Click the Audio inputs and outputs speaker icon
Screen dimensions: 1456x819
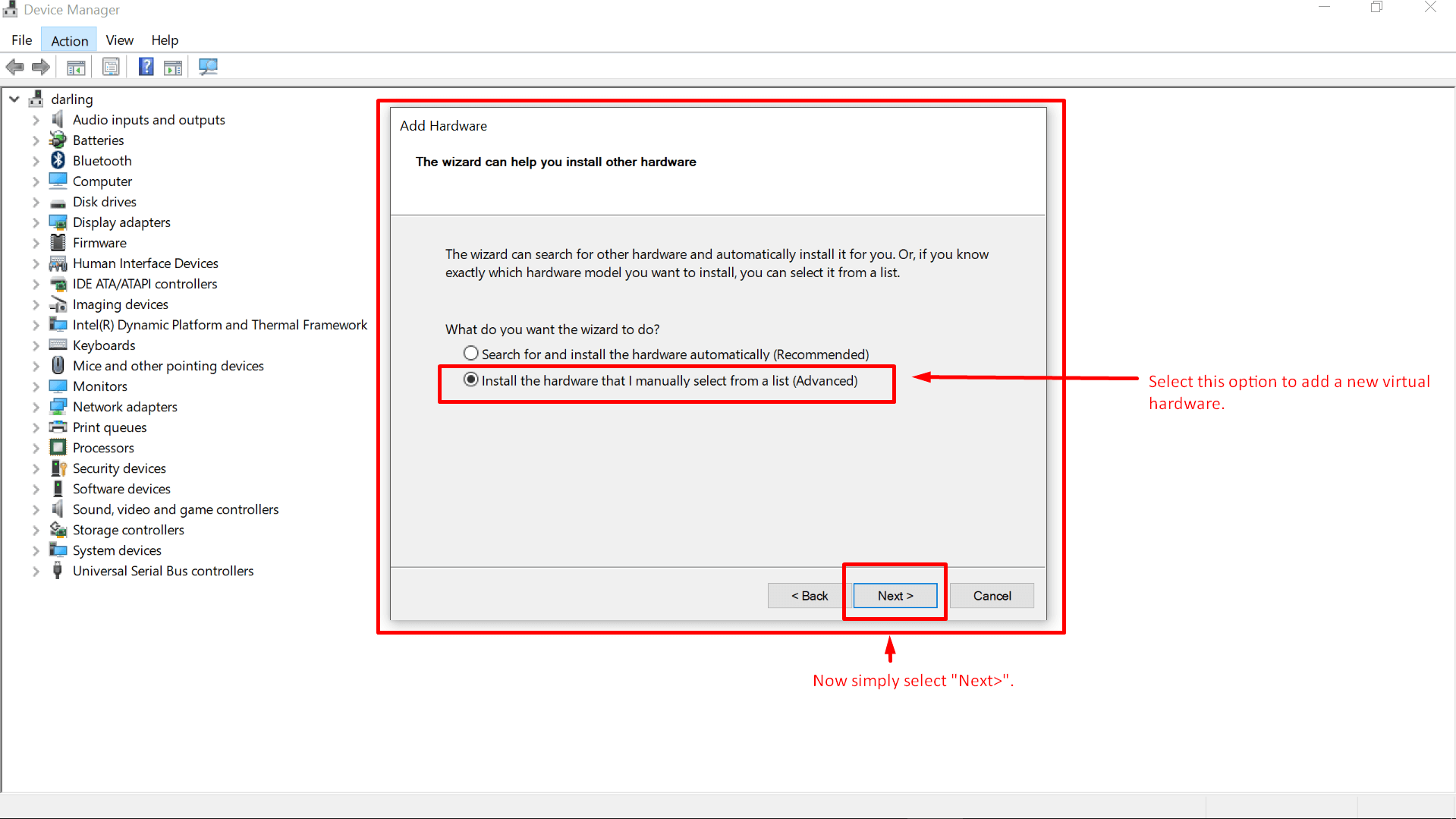58,119
